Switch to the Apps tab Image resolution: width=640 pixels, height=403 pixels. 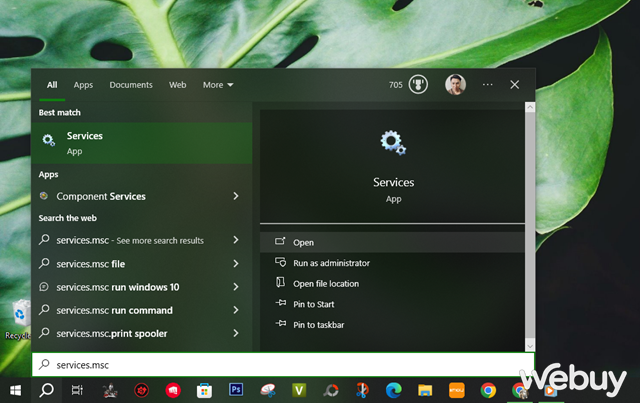click(83, 85)
